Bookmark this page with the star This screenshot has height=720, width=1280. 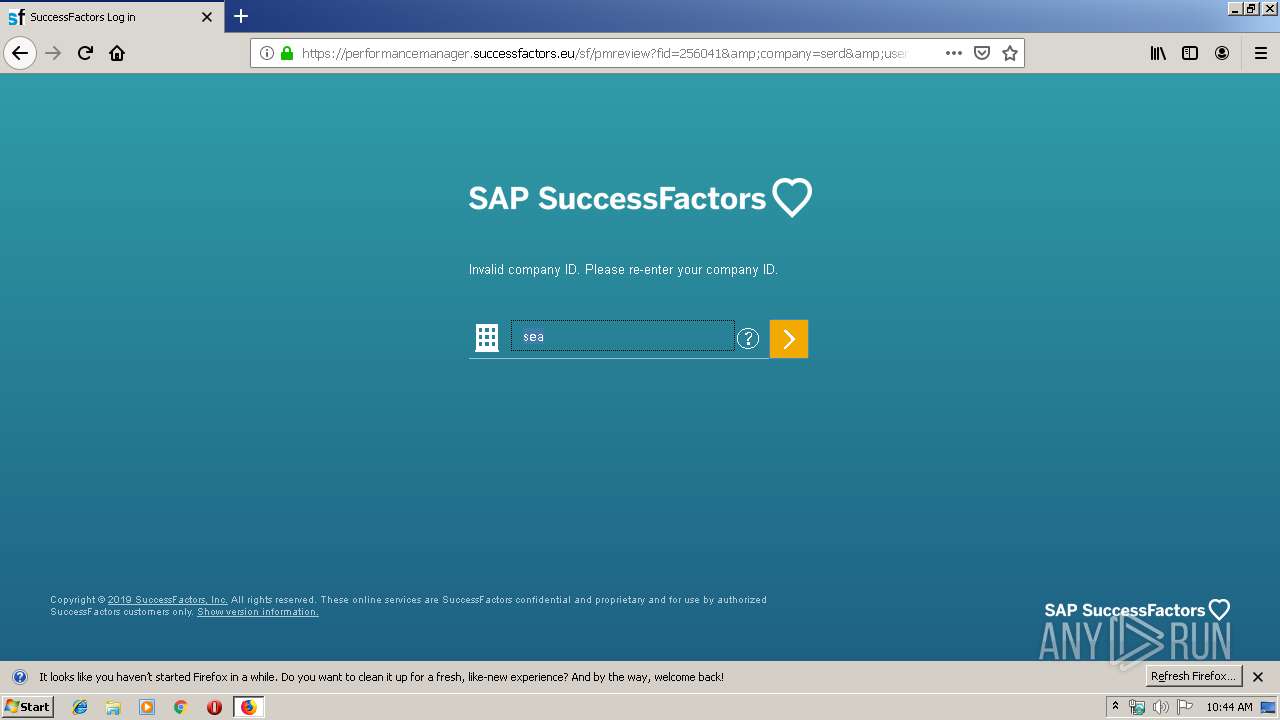tap(1010, 53)
